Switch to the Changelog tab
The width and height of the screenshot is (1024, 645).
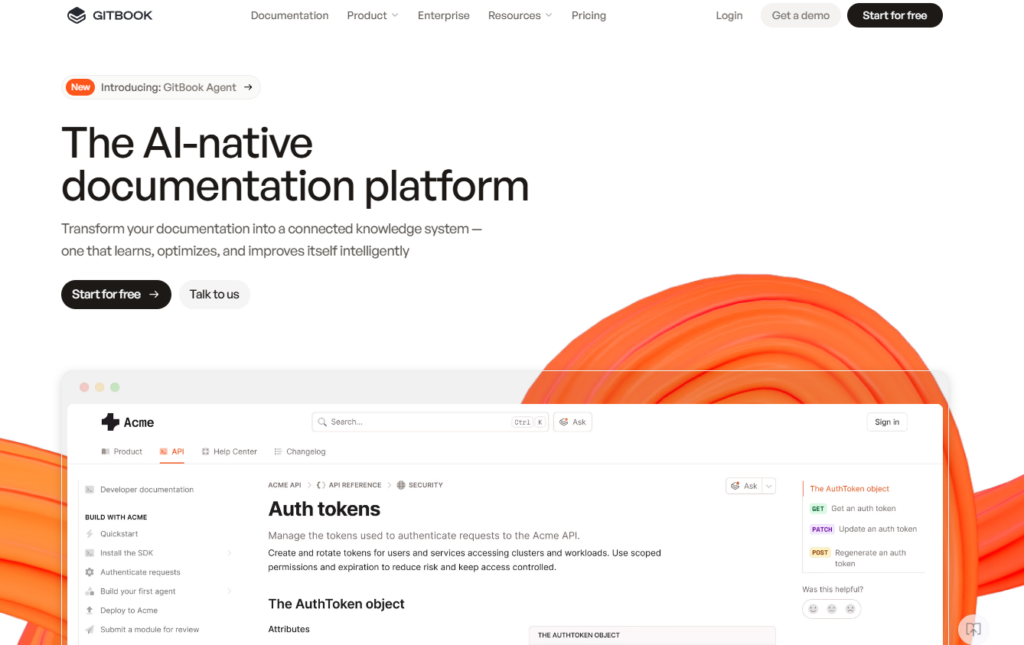point(300,452)
